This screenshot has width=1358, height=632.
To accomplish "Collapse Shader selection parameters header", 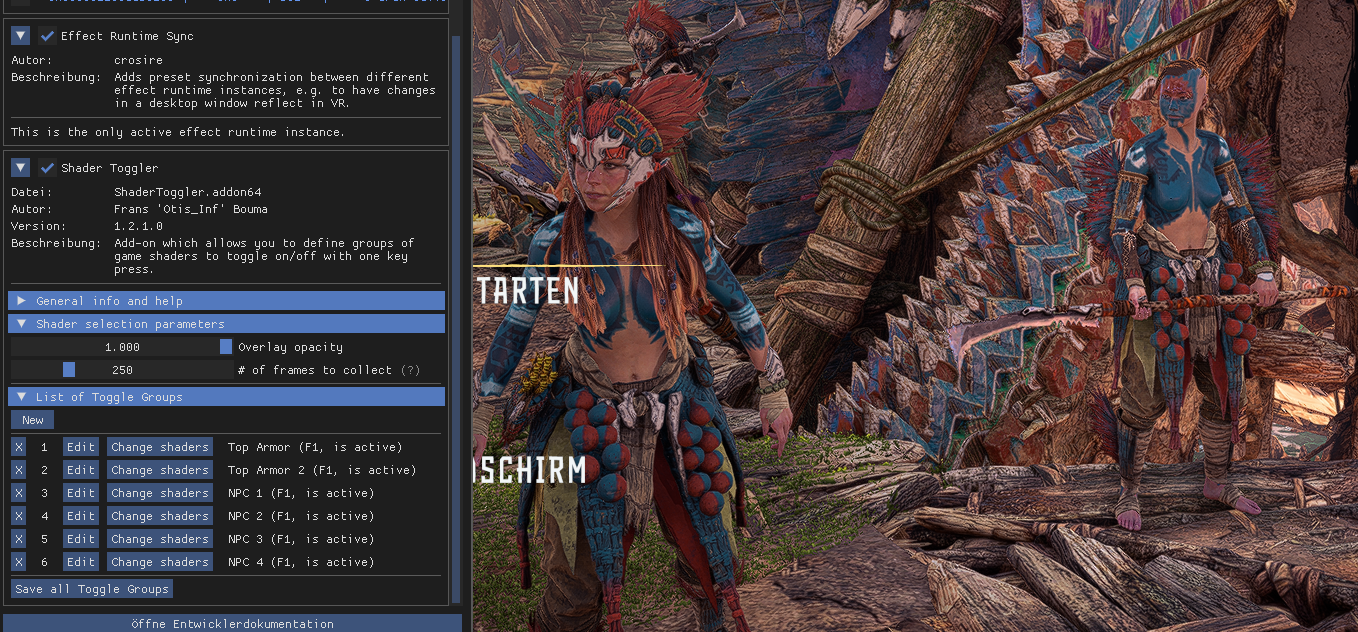I will [227, 324].
